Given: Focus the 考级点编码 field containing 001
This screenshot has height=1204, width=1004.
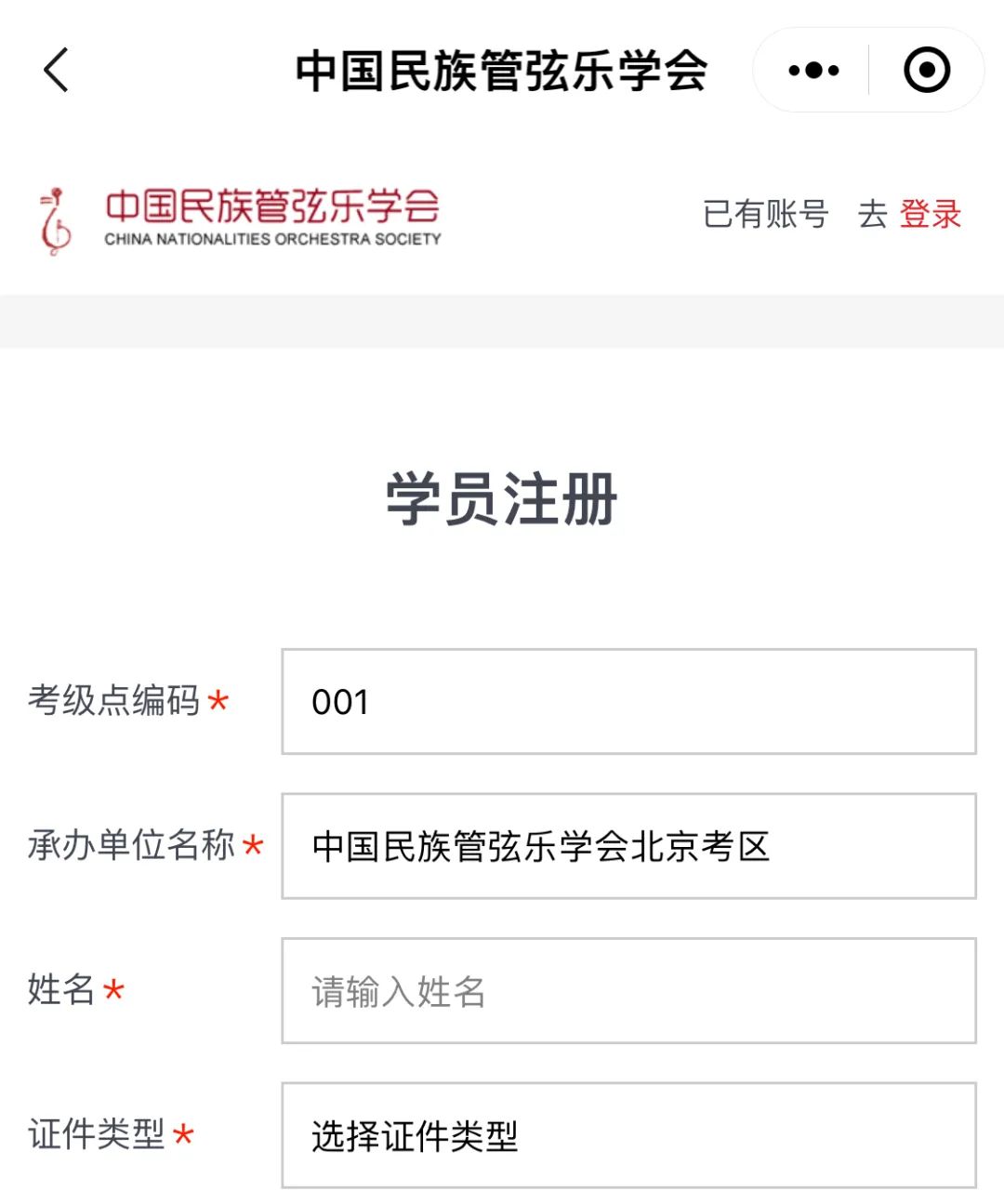Looking at the screenshot, I should (x=628, y=701).
